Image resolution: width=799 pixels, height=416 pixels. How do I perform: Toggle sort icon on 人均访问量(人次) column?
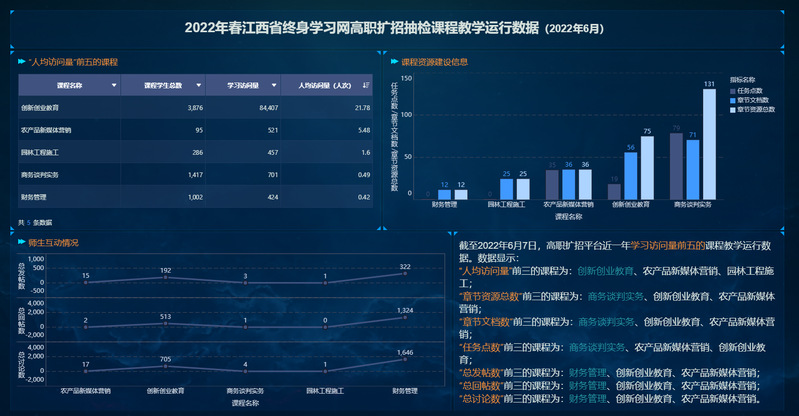[x=365, y=85]
